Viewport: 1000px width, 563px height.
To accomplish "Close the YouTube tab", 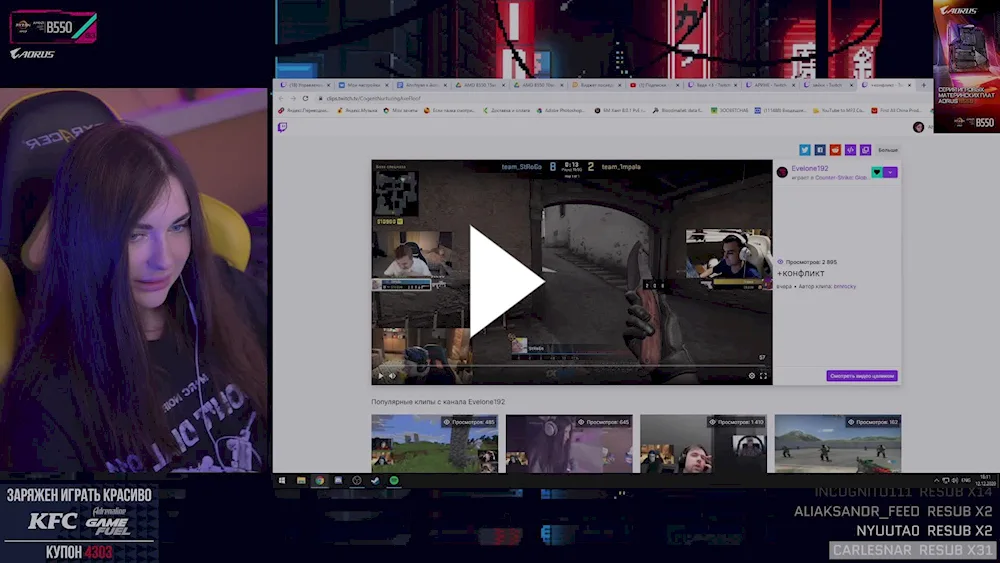I will (677, 85).
